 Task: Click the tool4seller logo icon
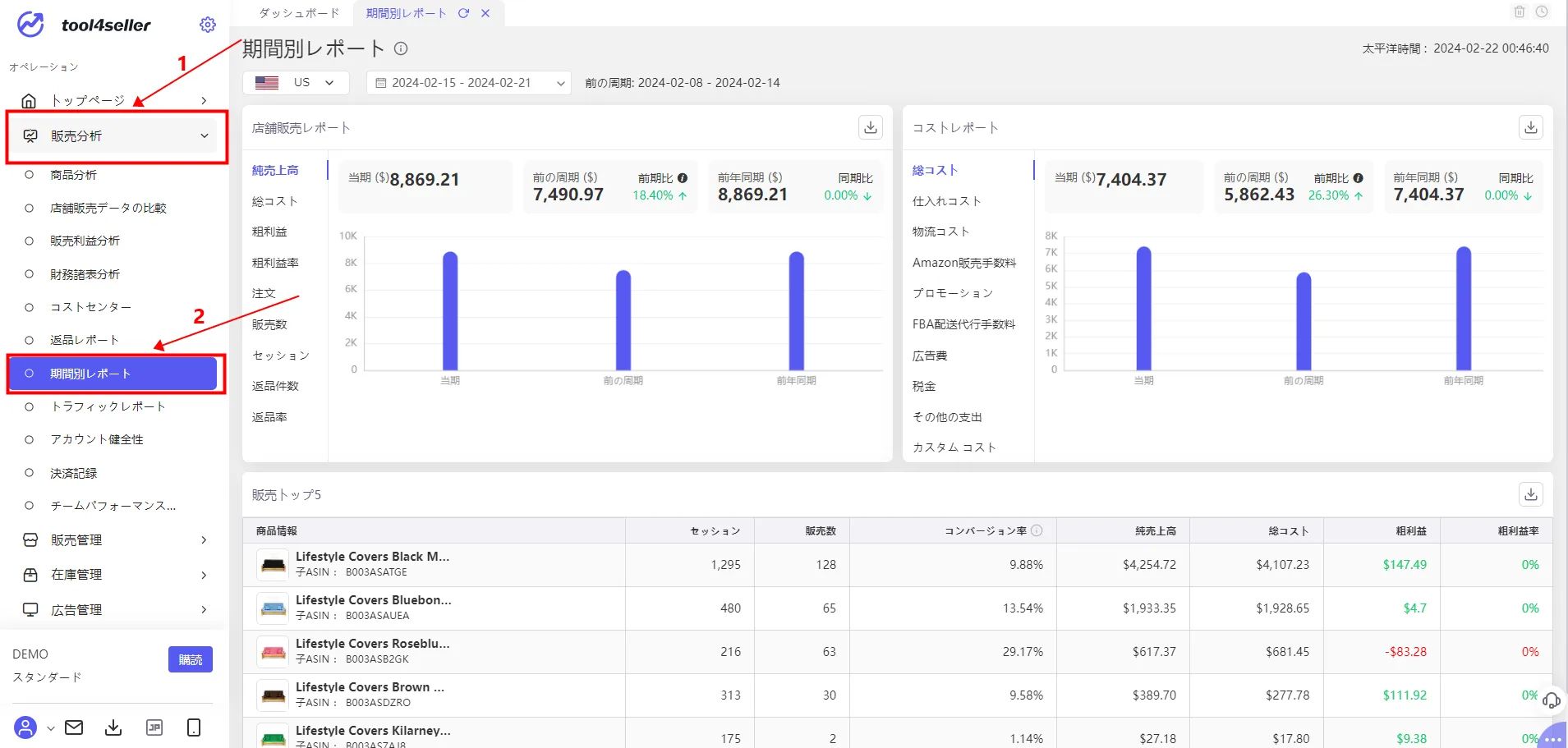click(30, 25)
